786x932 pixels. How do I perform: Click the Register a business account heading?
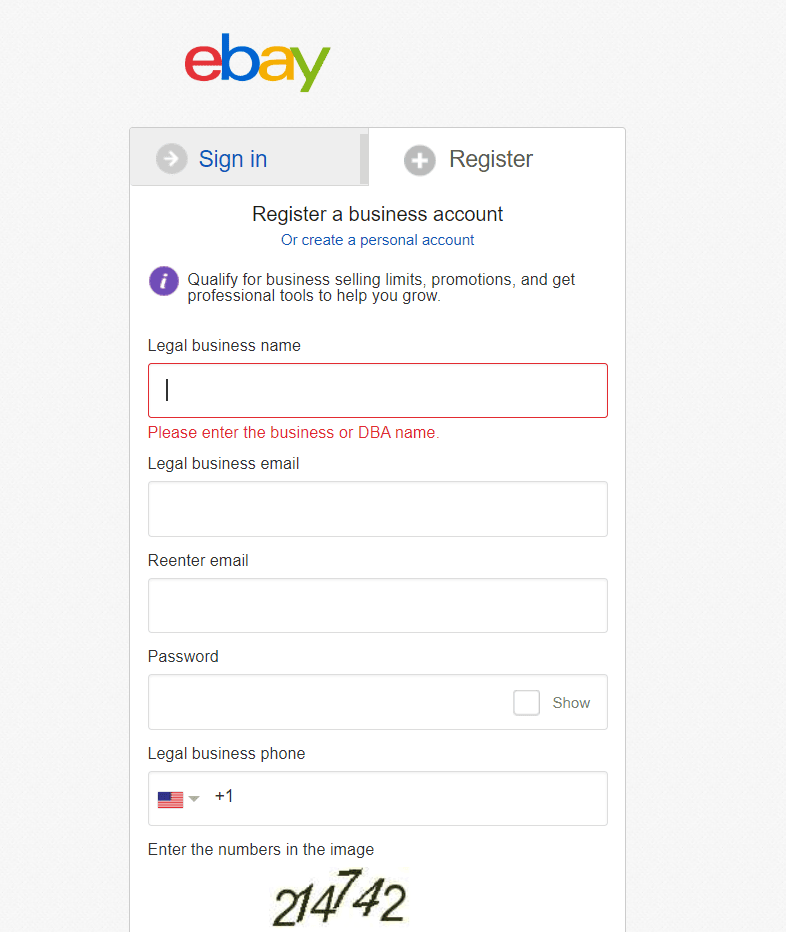coord(378,214)
